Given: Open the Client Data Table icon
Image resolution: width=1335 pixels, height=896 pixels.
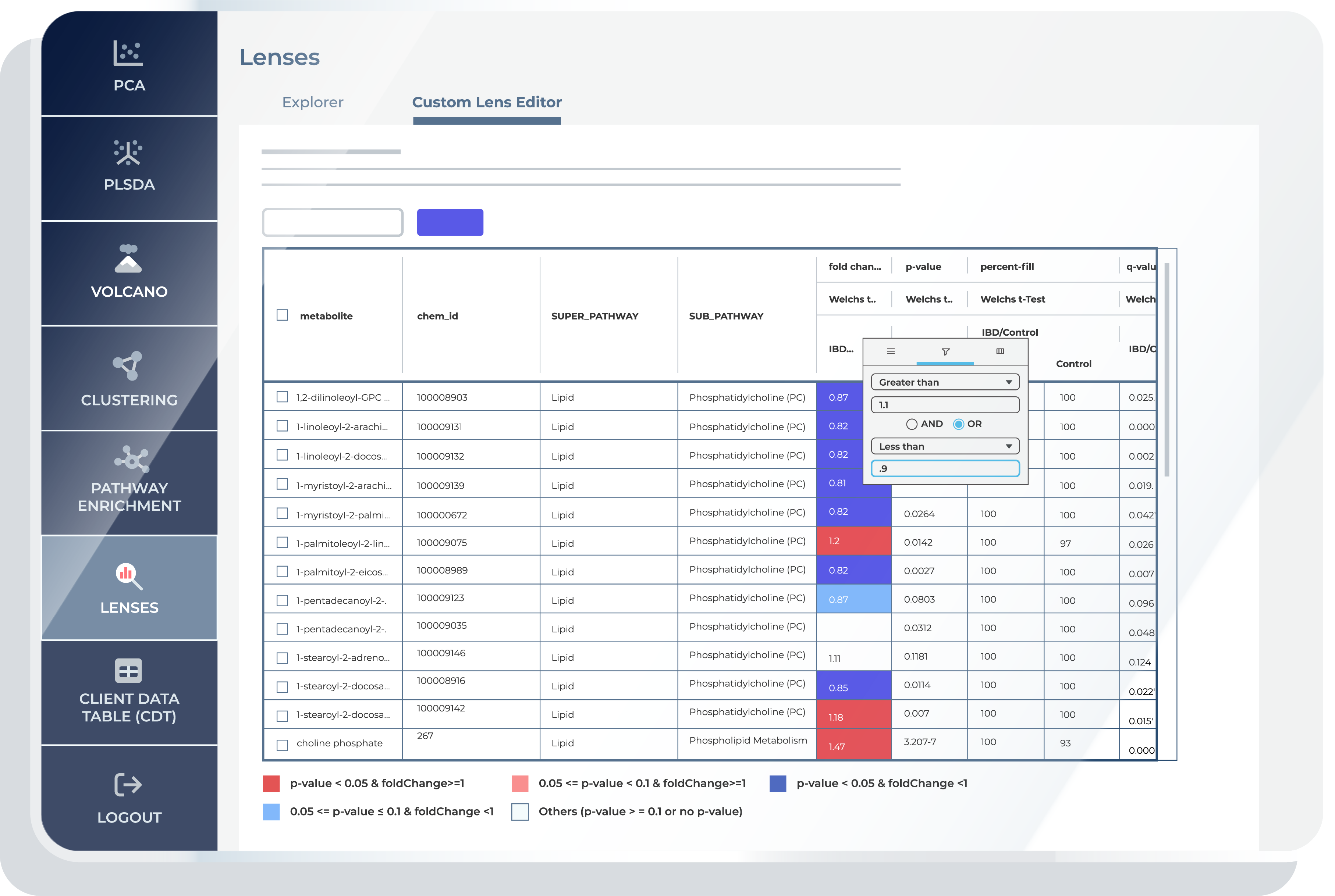Looking at the screenshot, I should [128, 670].
